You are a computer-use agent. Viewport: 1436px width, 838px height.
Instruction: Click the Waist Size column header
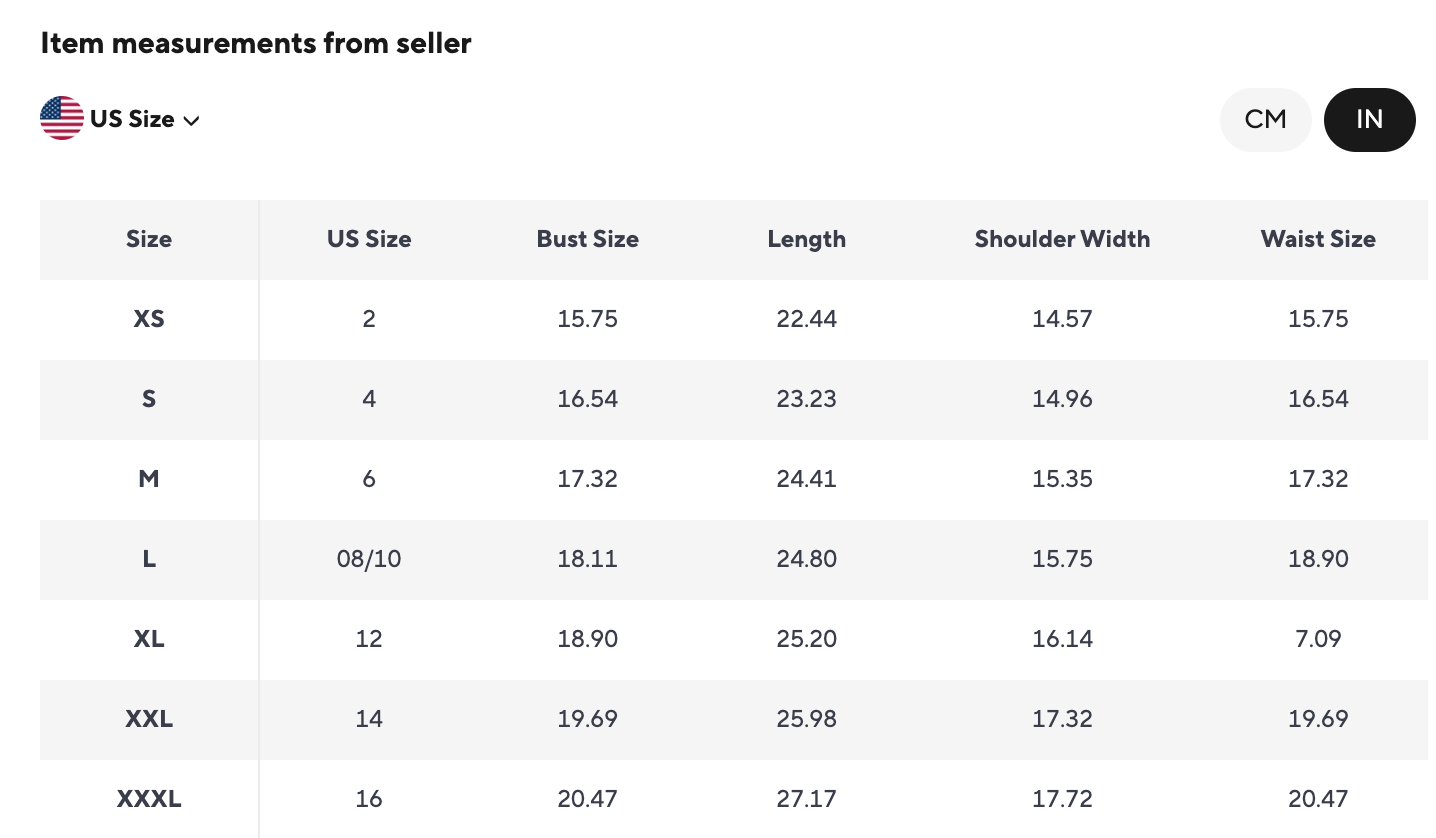pyautogui.click(x=1318, y=239)
